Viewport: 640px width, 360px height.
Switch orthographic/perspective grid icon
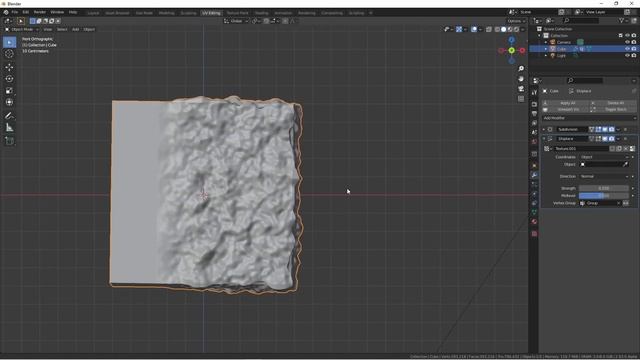[521, 99]
